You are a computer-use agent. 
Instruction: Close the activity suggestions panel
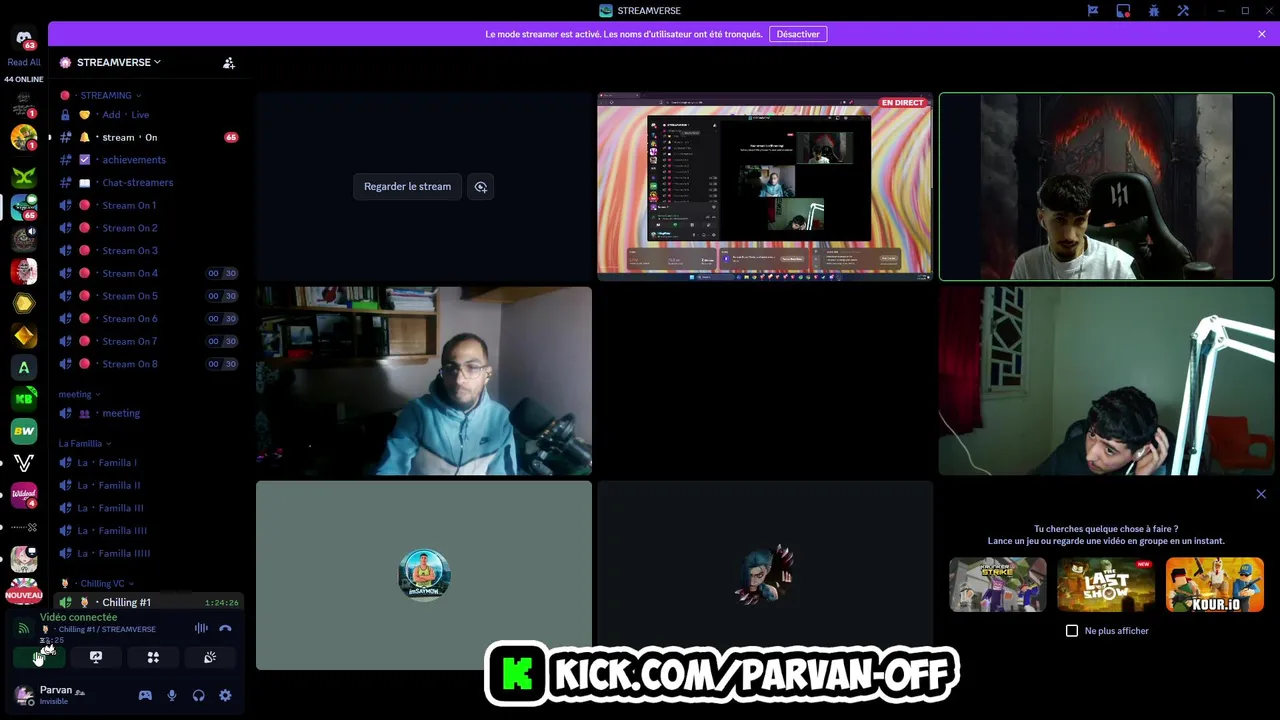(x=1261, y=494)
